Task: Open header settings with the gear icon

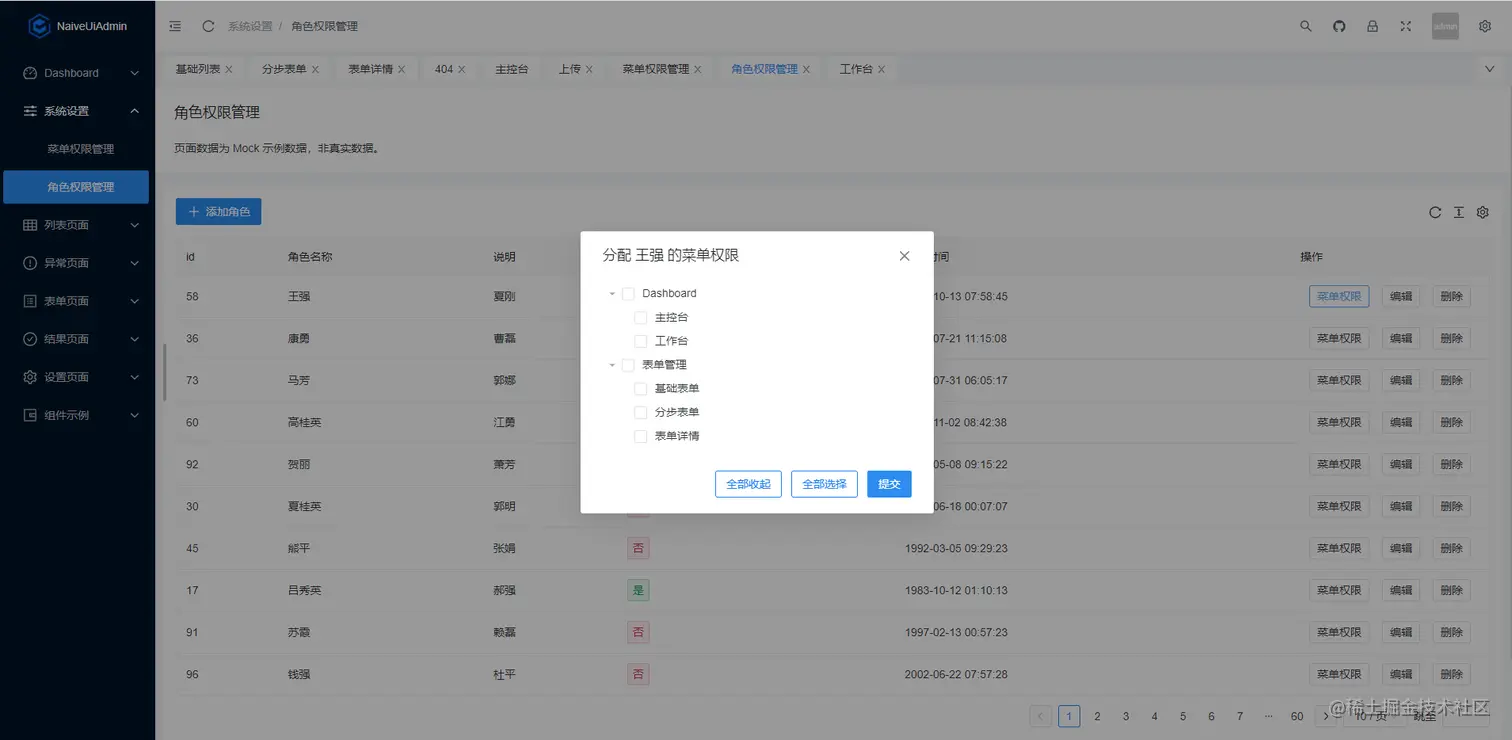Action: tap(1485, 26)
